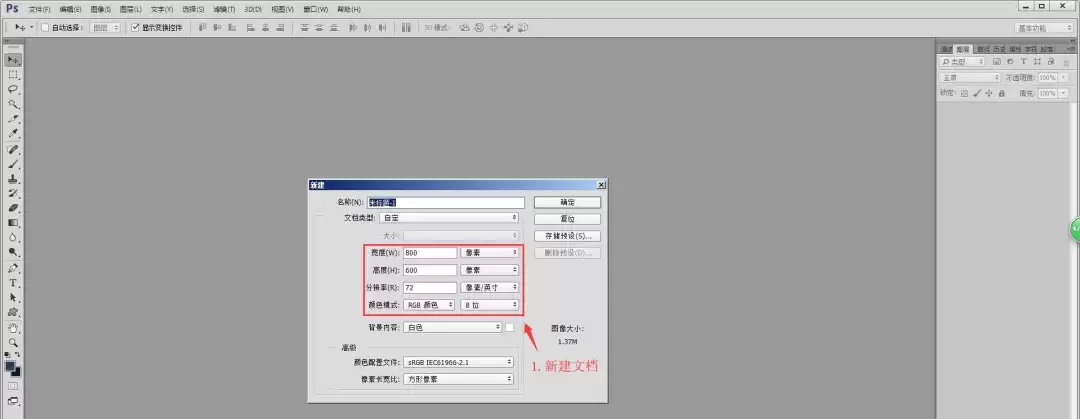The image size is (1080, 419).
Task: Open the 像素长宽比 方形像素 dropdown
Action: (459, 379)
